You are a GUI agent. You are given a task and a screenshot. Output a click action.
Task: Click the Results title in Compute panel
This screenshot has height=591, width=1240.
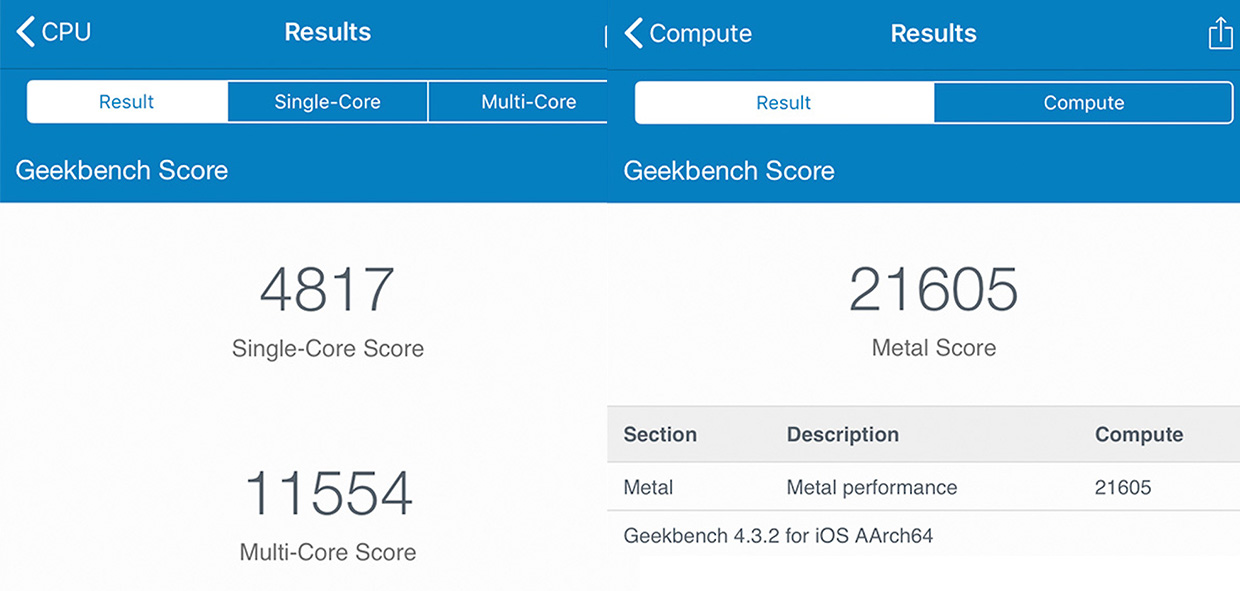pyautogui.click(x=934, y=33)
